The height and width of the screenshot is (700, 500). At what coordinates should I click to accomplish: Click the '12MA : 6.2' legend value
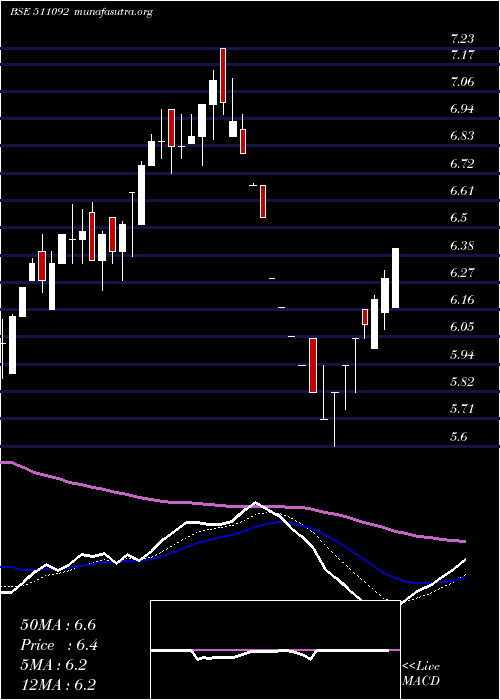tap(58, 685)
